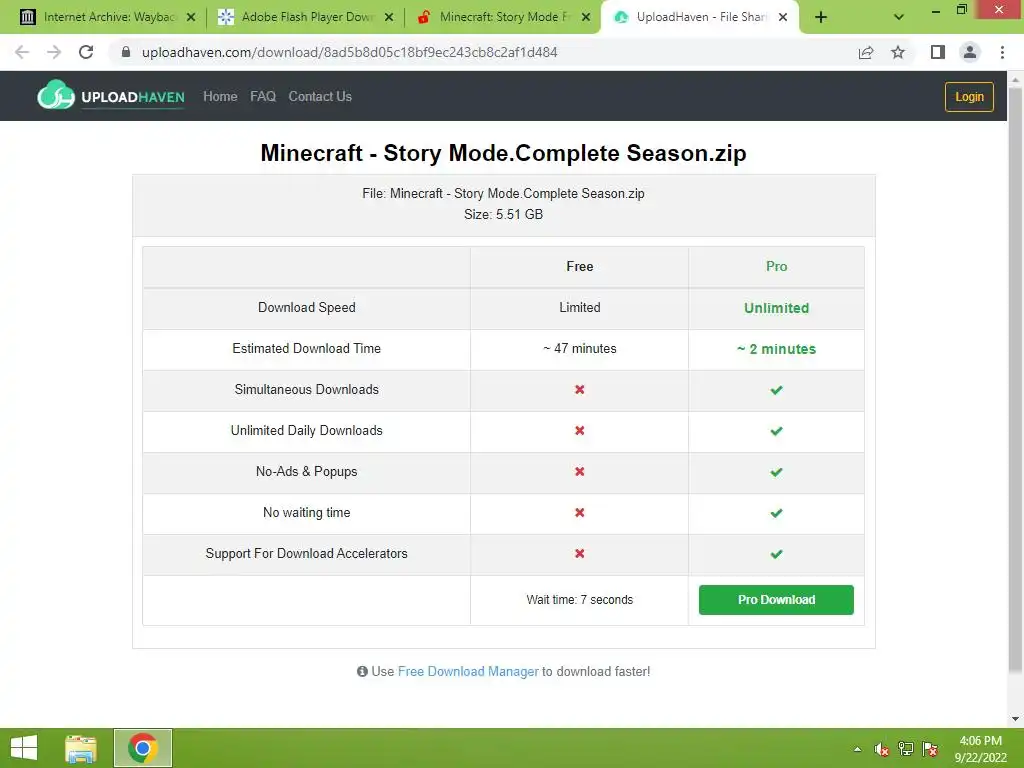Click the info icon beside Use Free Download Manager
This screenshot has height=768, width=1024.
click(x=362, y=671)
